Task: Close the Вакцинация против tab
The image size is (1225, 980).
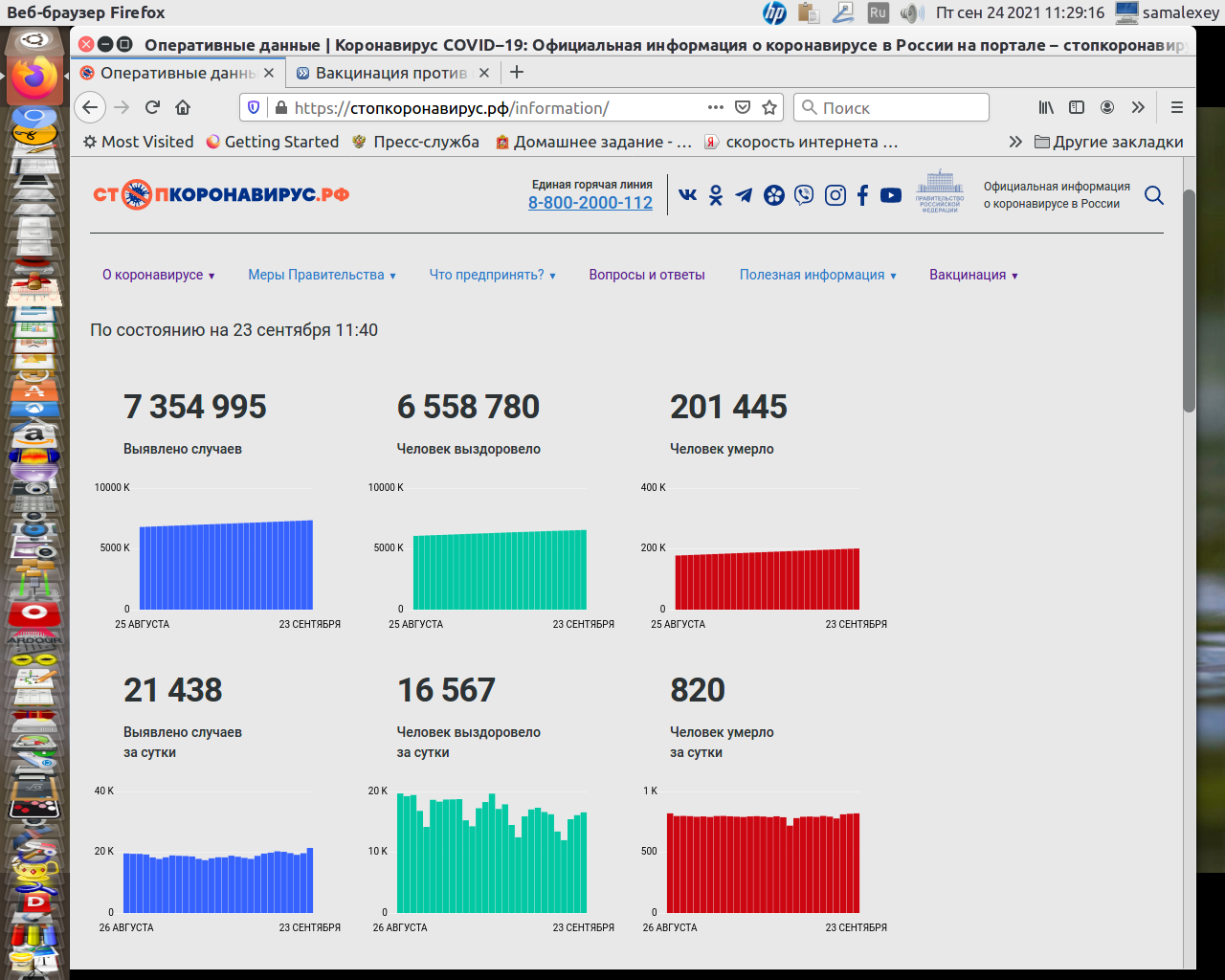Action: pos(484,73)
